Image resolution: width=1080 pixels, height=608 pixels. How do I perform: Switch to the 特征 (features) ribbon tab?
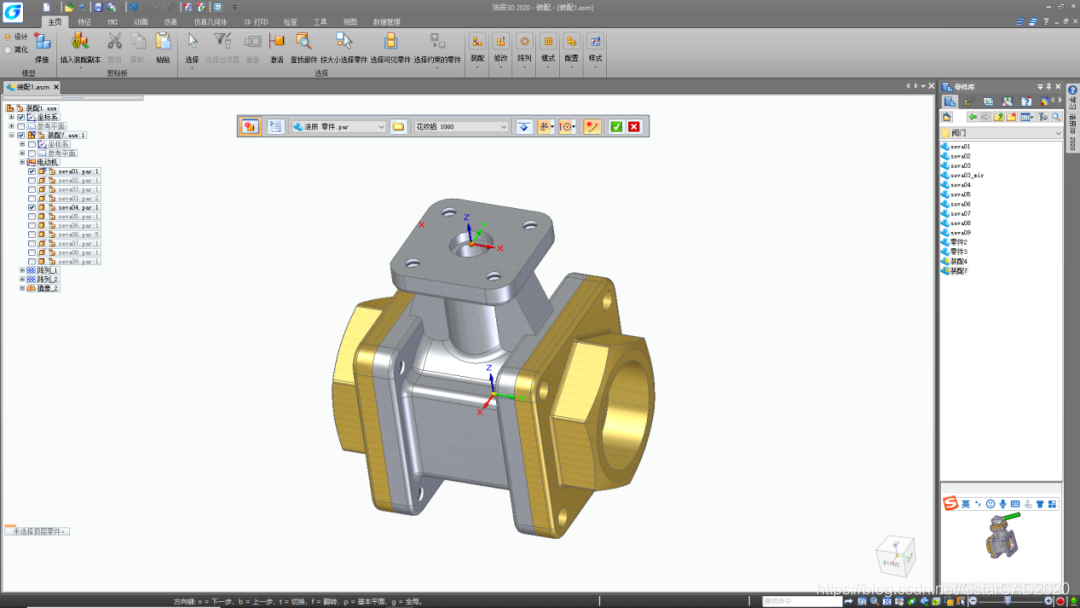(84, 21)
